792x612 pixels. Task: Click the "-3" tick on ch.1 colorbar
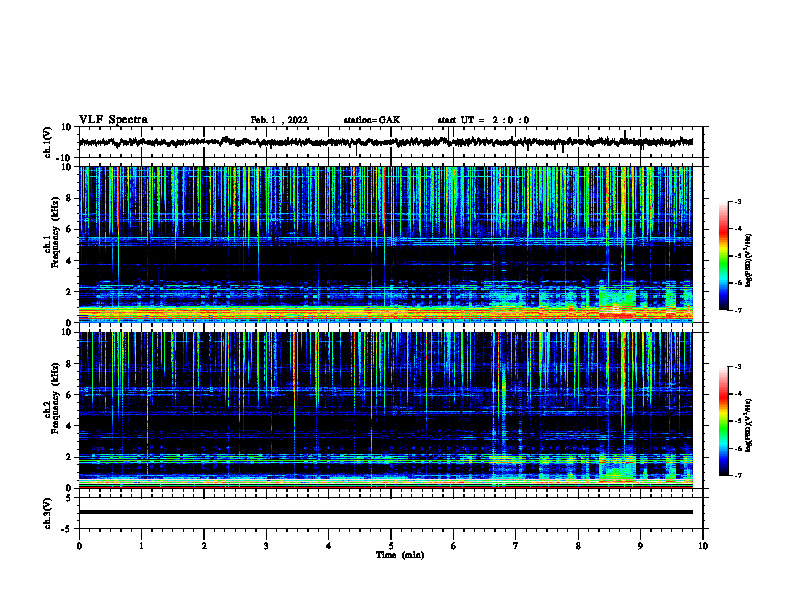(738, 201)
